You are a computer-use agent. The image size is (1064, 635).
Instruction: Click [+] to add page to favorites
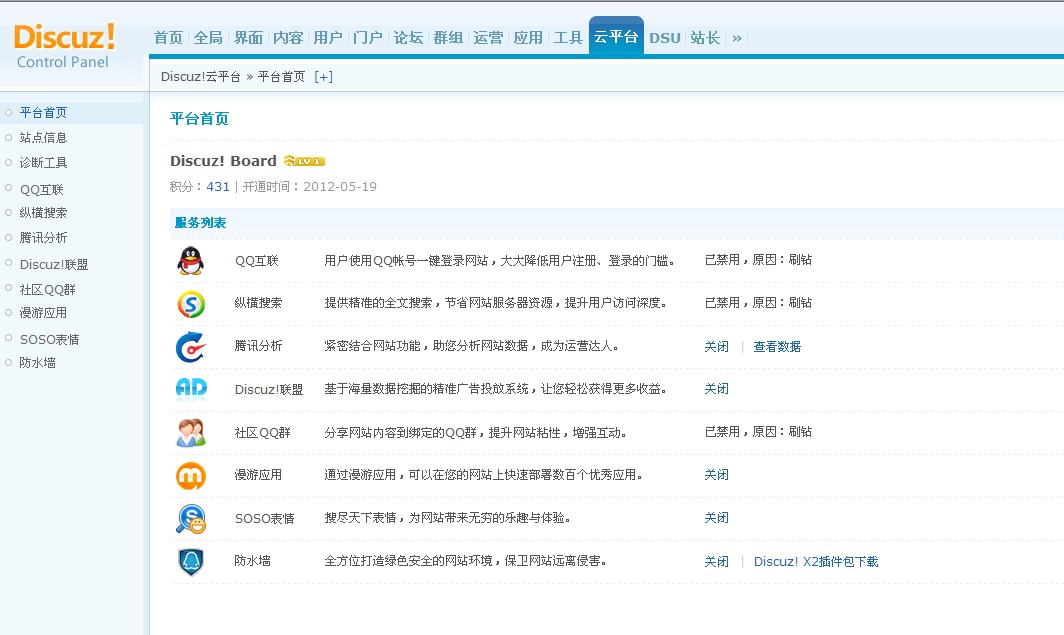click(x=324, y=77)
